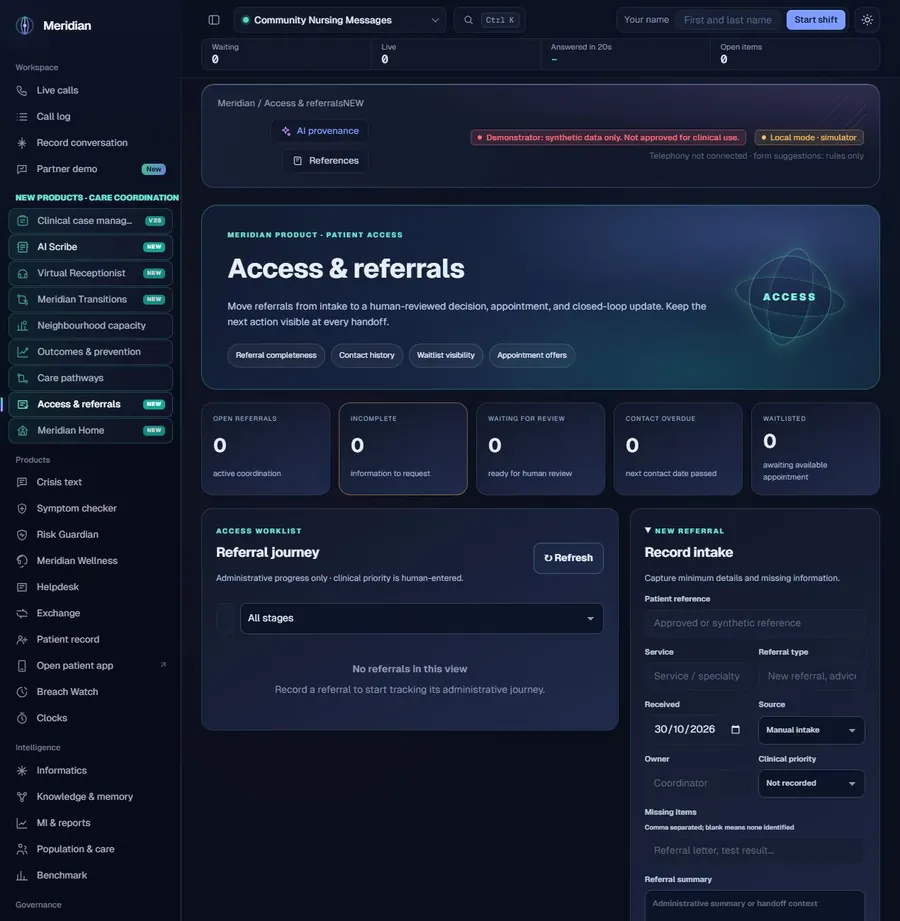The image size is (900, 921).
Task: Click calendar icon in Received date field
Action: [736, 730]
